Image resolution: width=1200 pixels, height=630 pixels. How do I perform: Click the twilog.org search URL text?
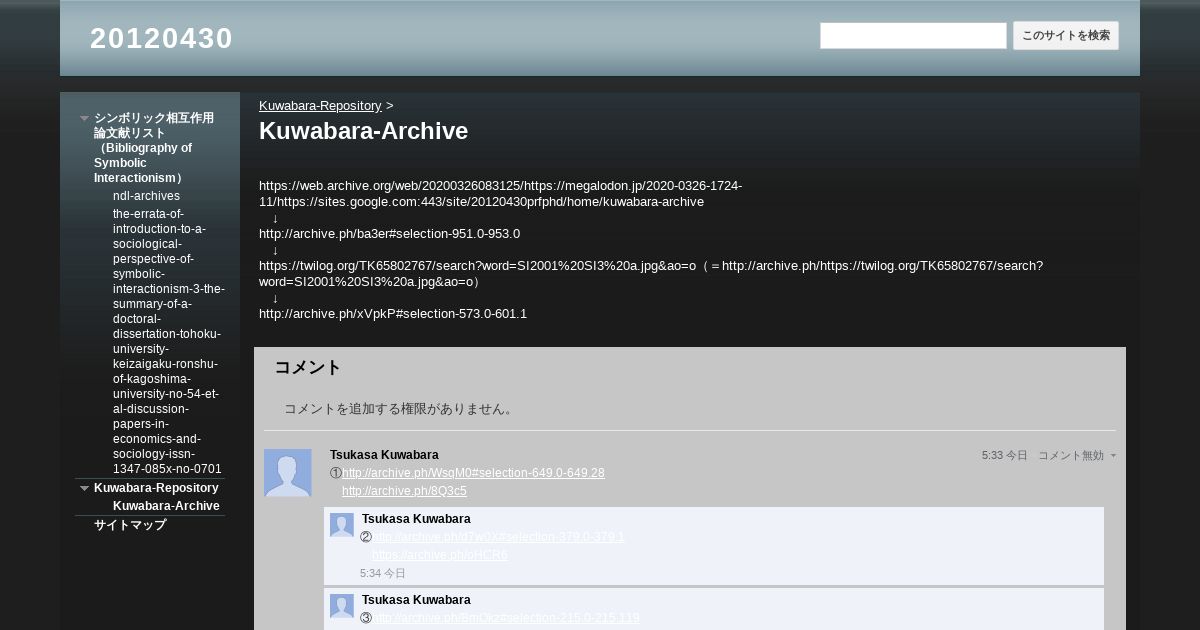[x=651, y=274]
